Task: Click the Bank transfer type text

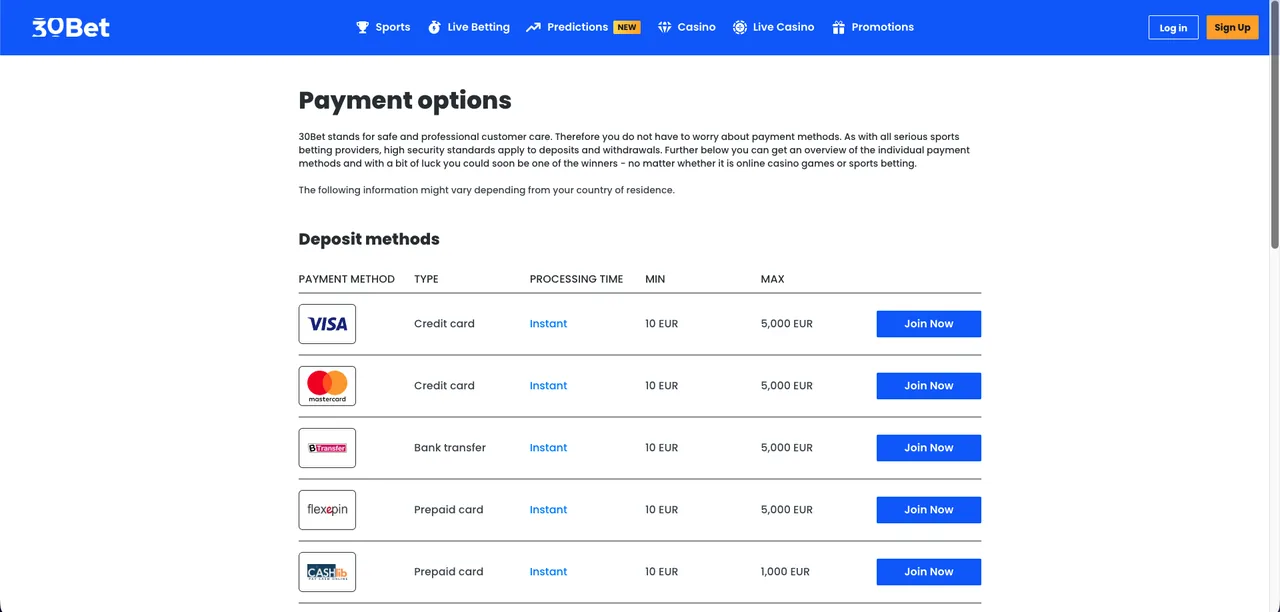Action: [x=450, y=448]
